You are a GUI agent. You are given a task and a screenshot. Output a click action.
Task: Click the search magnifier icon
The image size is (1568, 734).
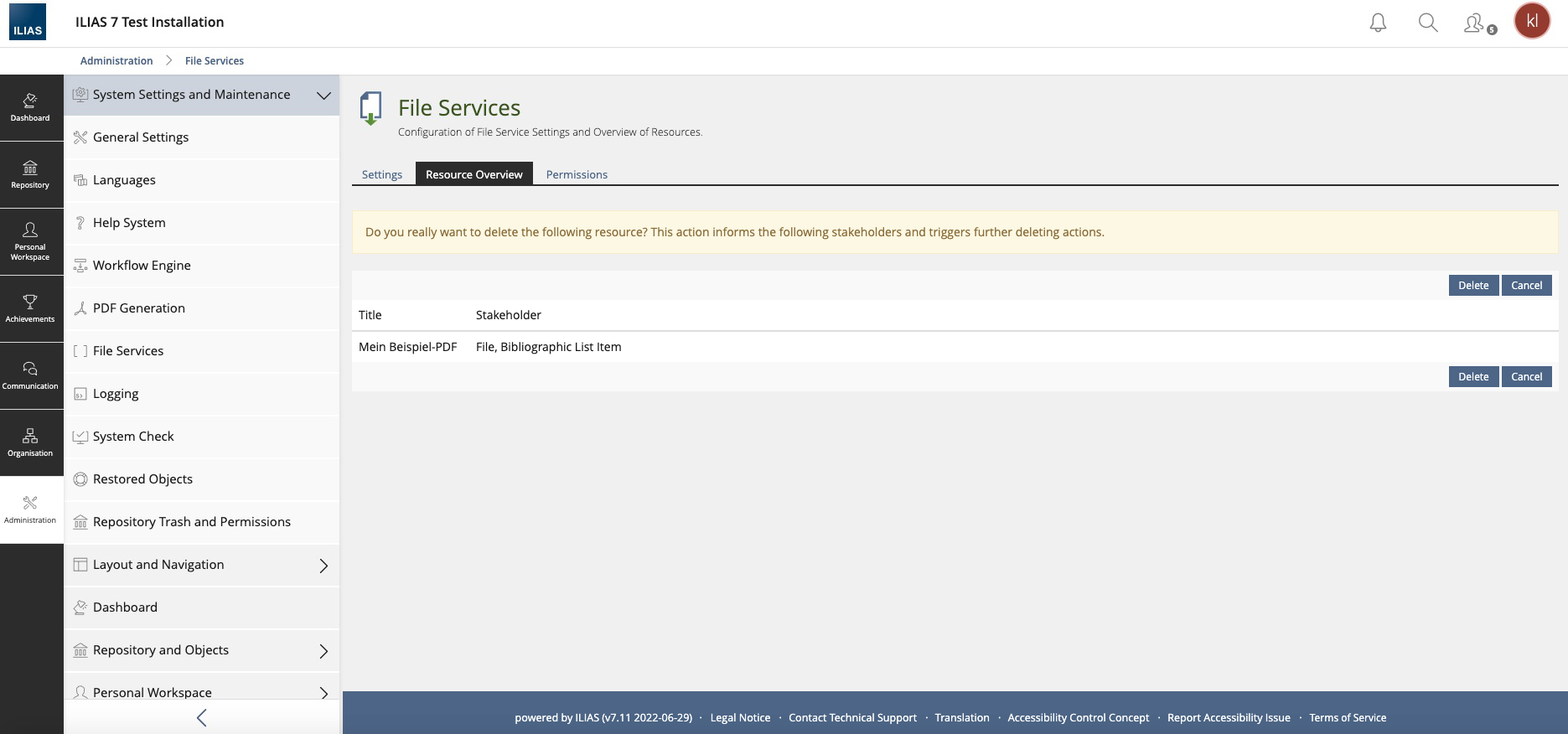tap(1428, 23)
